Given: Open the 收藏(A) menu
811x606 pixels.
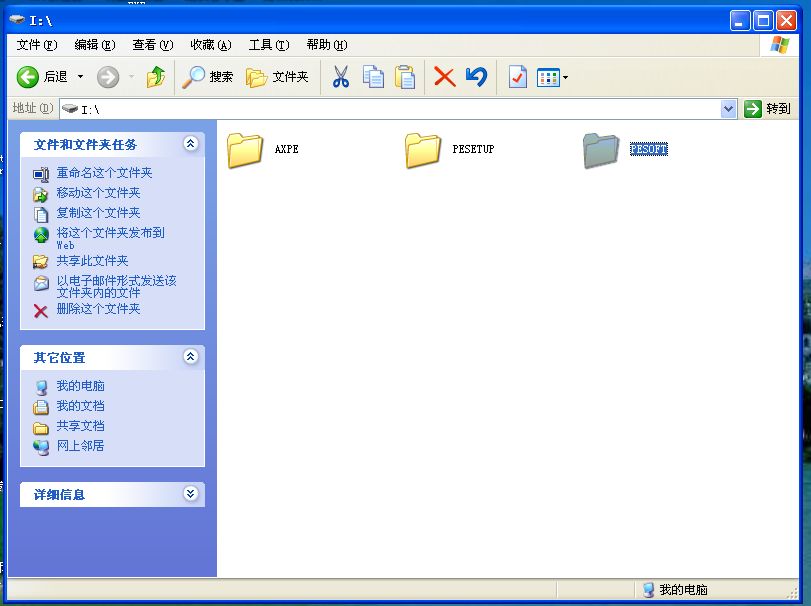Looking at the screenshot, I should tap(211, 45).
